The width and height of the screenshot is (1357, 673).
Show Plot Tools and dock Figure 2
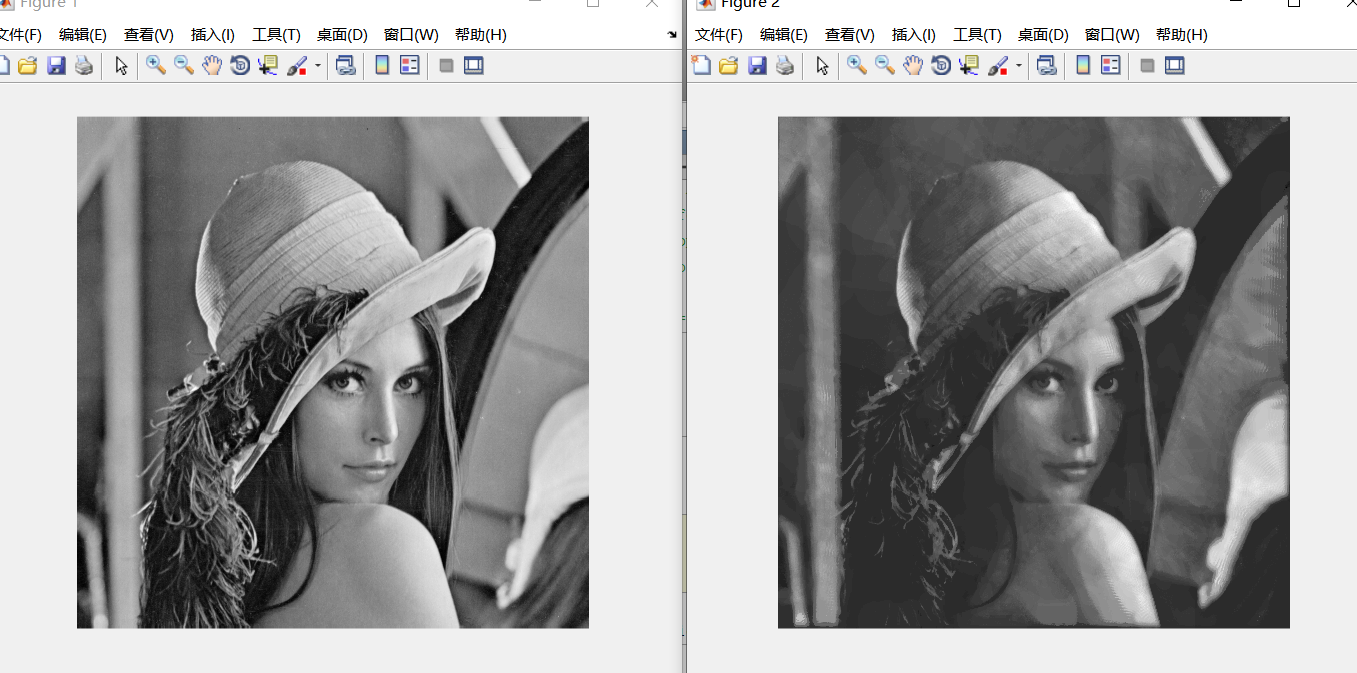(1175, 66)
